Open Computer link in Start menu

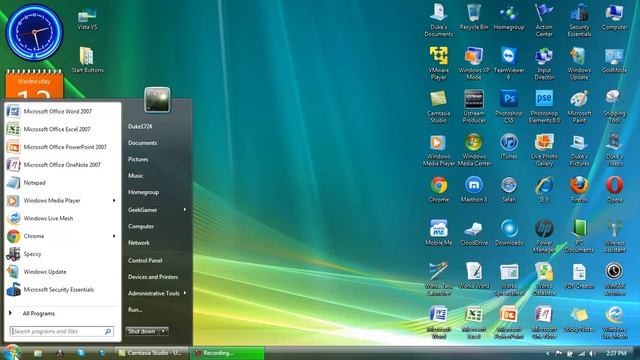141,226
